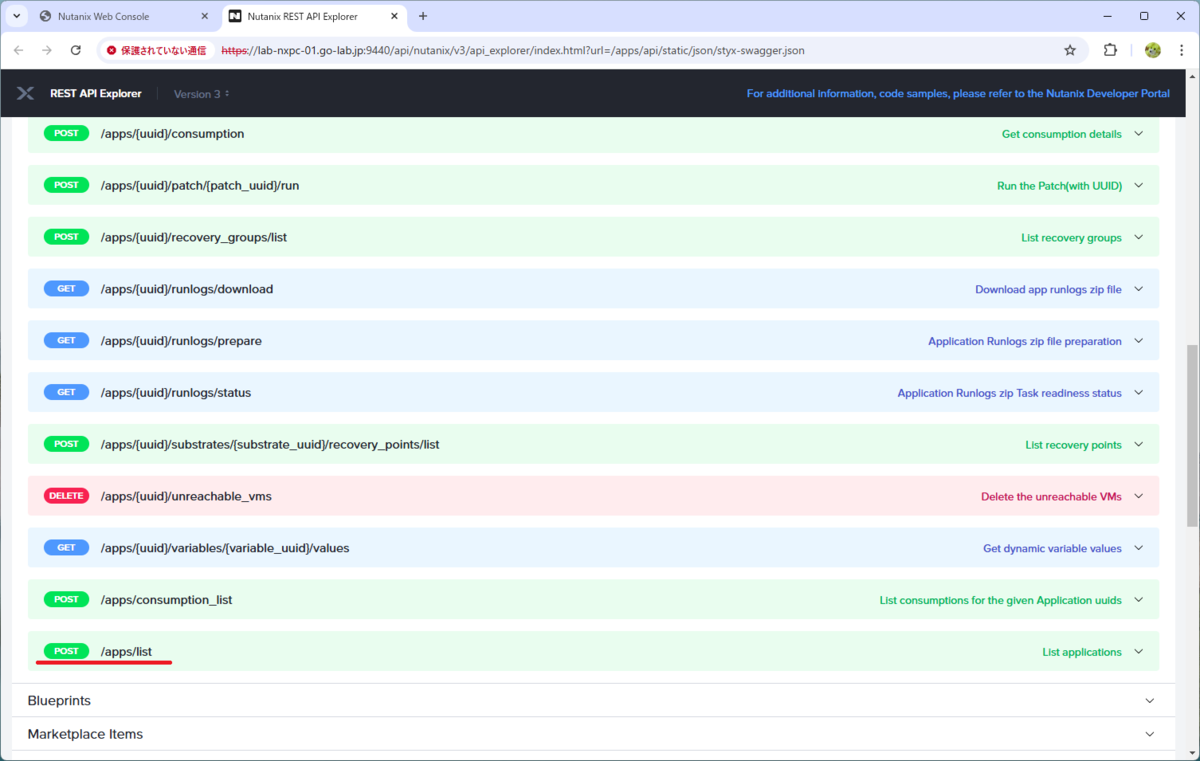Click the 'Get dynamic variable values' description
The width and height of the screenshot is (1200, 761).
pos(1052,549)
